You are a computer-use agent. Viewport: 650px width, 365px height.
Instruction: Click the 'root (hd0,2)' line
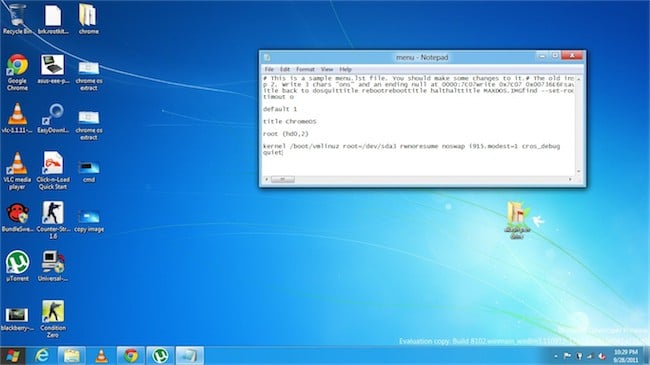pyautogui.click(x=286, y=134)
